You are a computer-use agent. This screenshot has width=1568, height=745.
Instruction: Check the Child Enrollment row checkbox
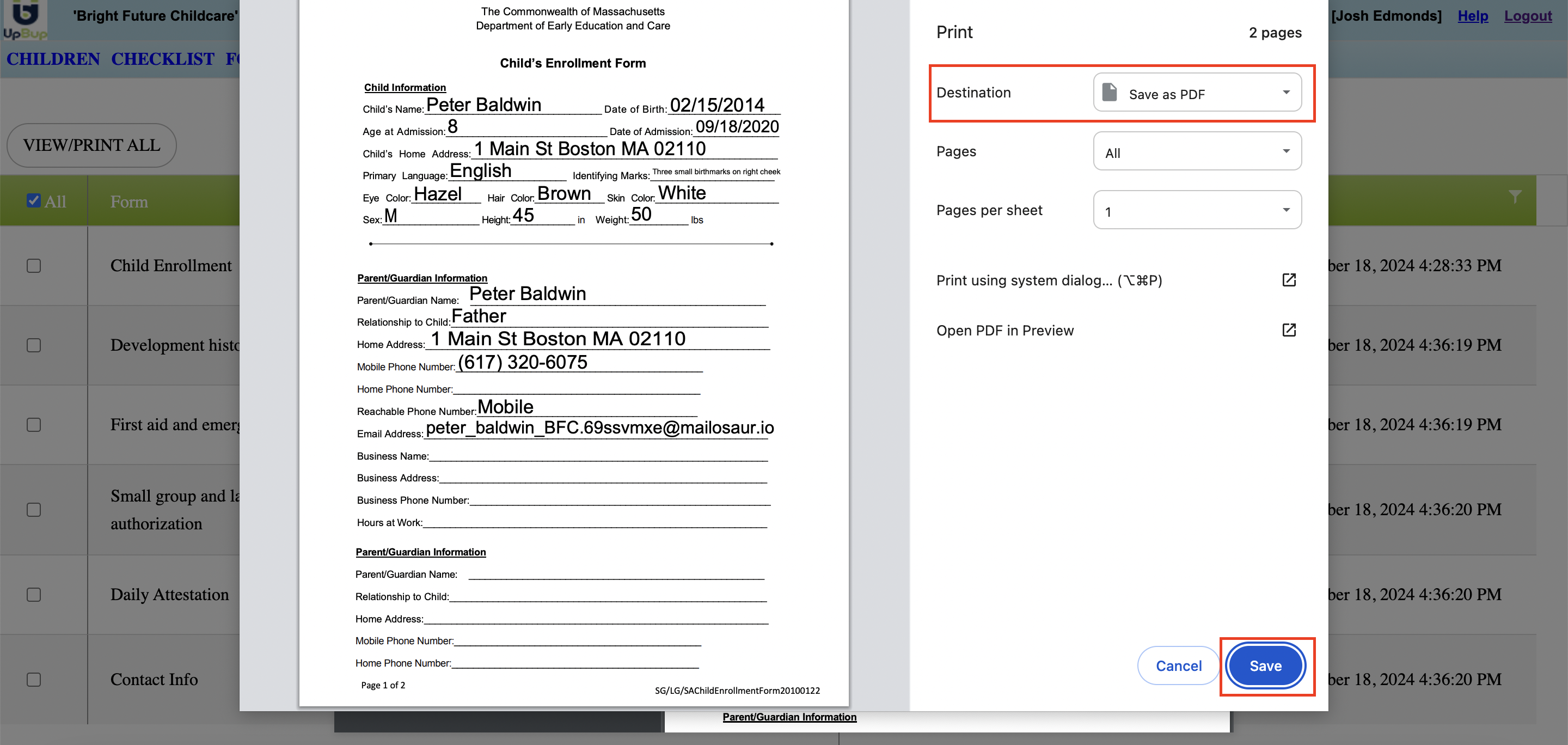point(34,266)
